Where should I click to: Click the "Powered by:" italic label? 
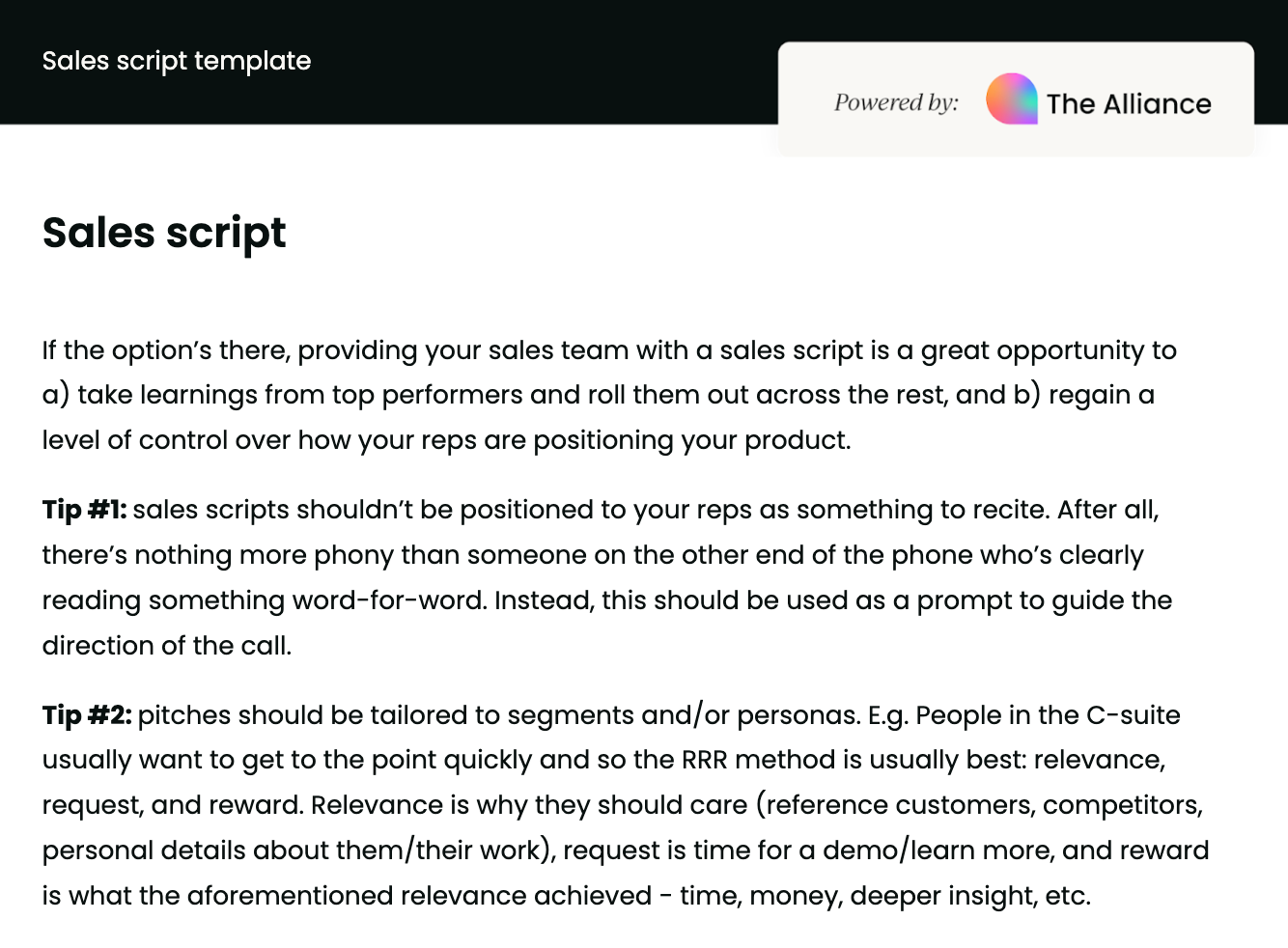[x=896, y=102]
